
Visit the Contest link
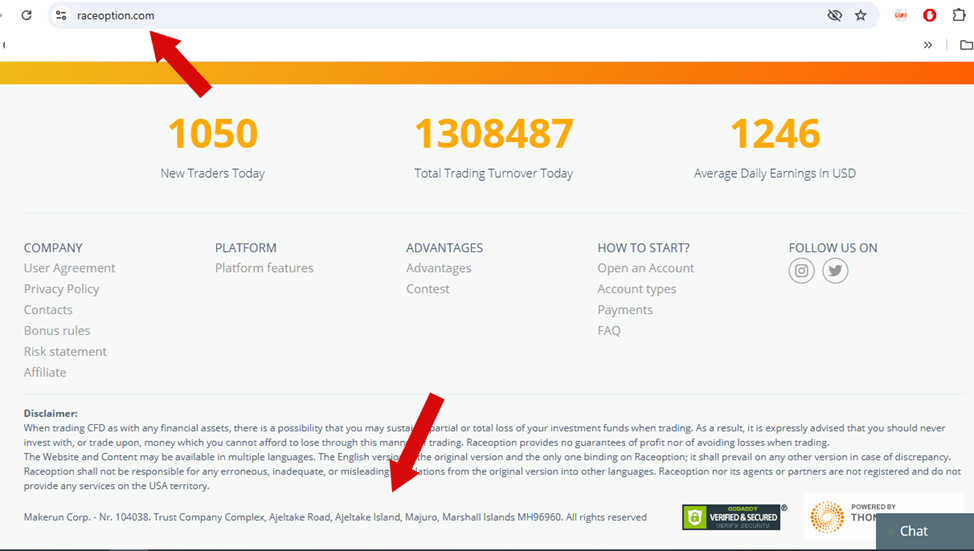coord(427,289)
